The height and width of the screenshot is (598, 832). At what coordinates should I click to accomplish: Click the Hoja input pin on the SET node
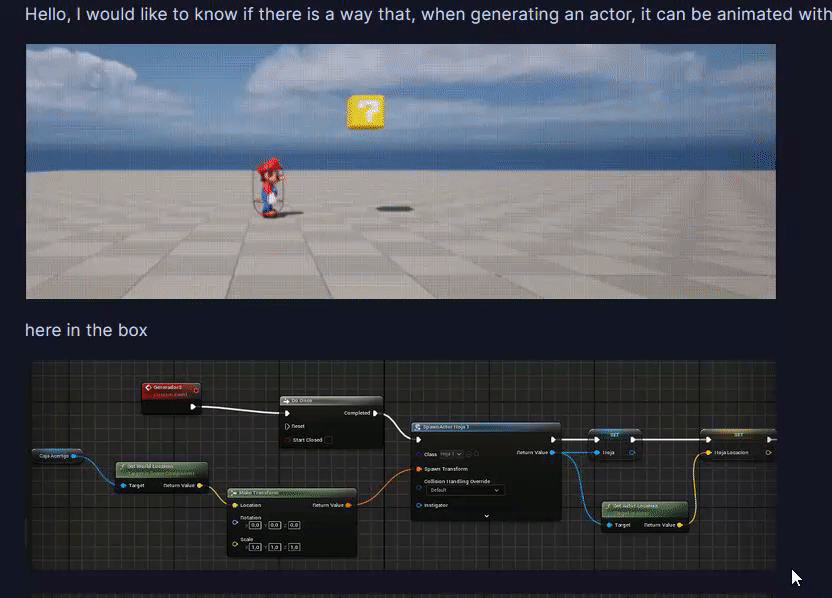coord(597,453)
